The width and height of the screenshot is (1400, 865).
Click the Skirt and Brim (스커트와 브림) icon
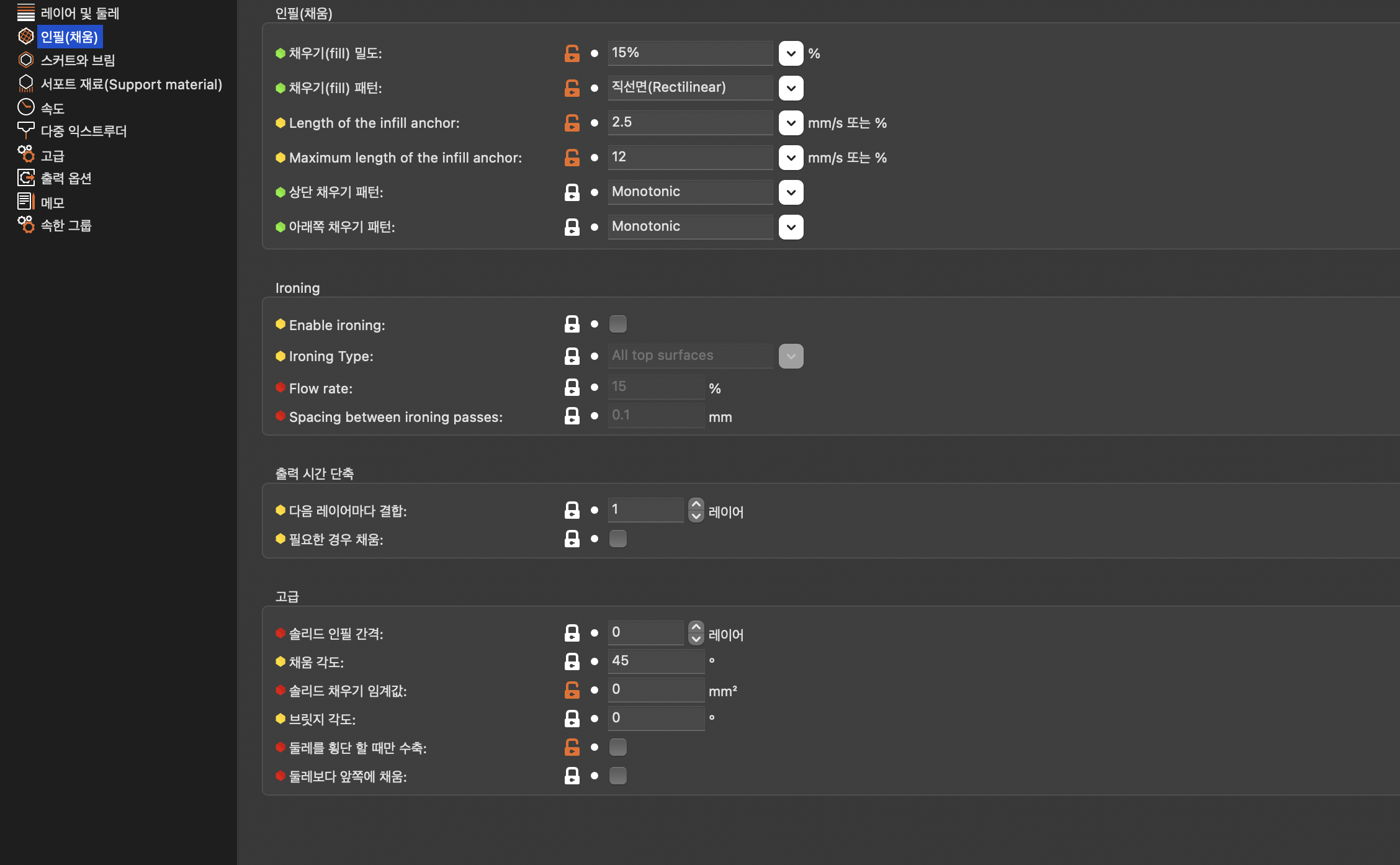[26, 60]
